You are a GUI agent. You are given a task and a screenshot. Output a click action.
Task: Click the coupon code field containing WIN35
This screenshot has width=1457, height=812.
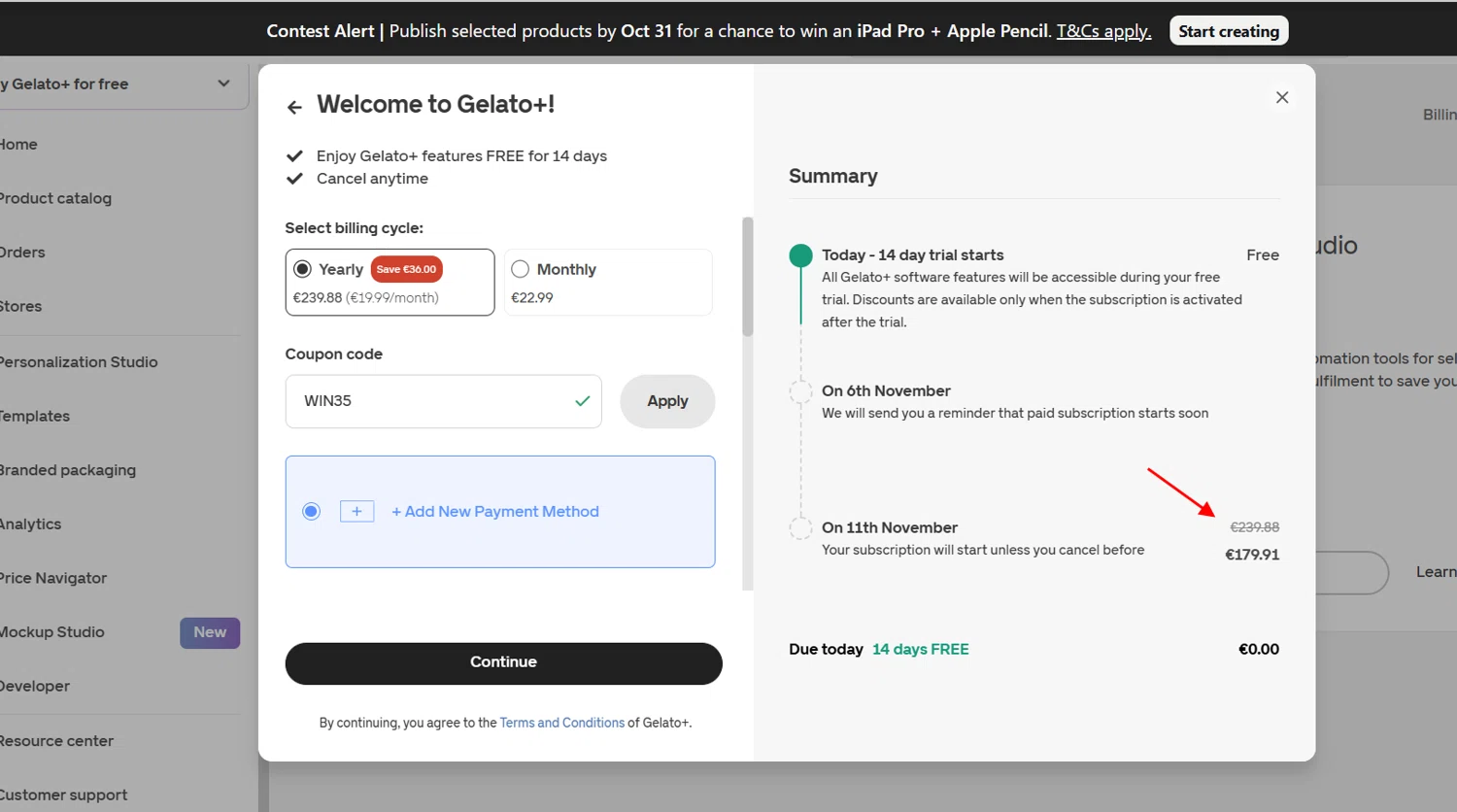[x=443, y=401]
